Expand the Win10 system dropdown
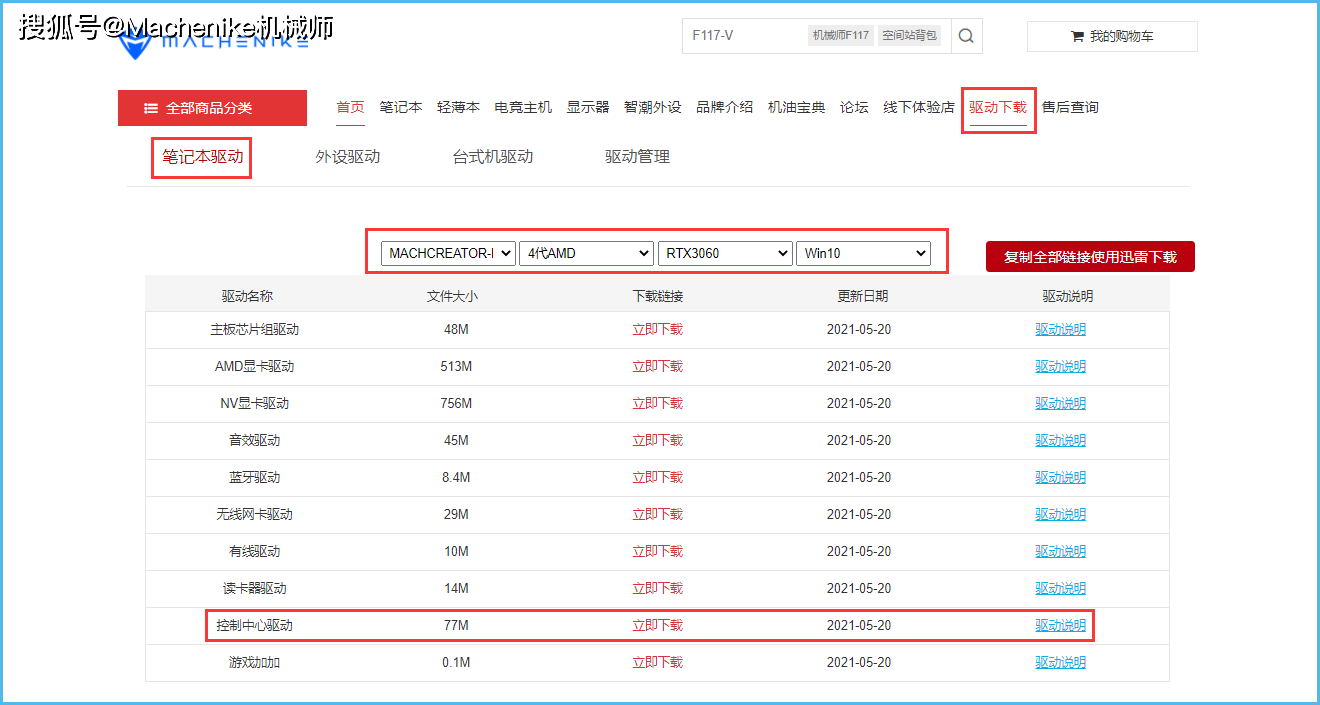Viewport: 1320px width, 705px height. click(x=864, y=253)
